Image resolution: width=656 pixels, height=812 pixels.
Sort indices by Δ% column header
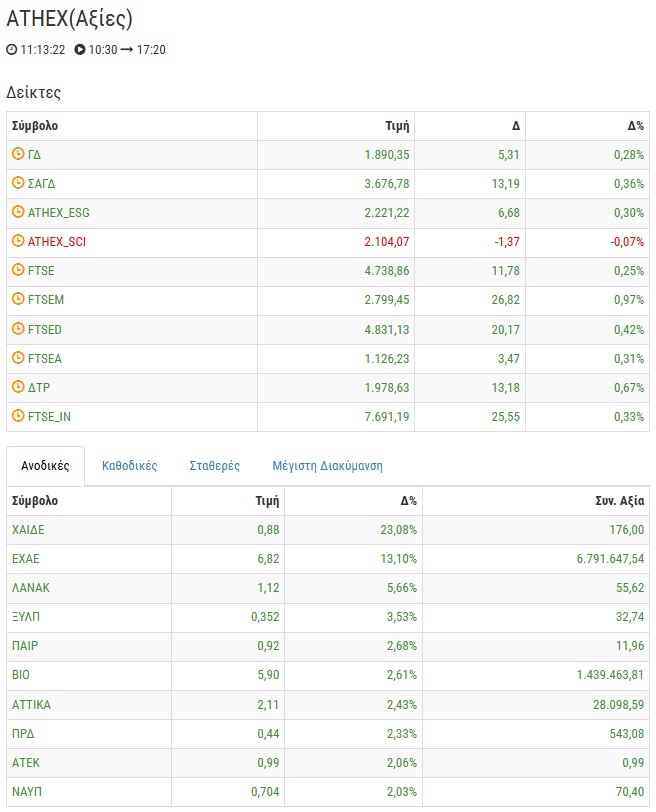[x=635, y=126]
